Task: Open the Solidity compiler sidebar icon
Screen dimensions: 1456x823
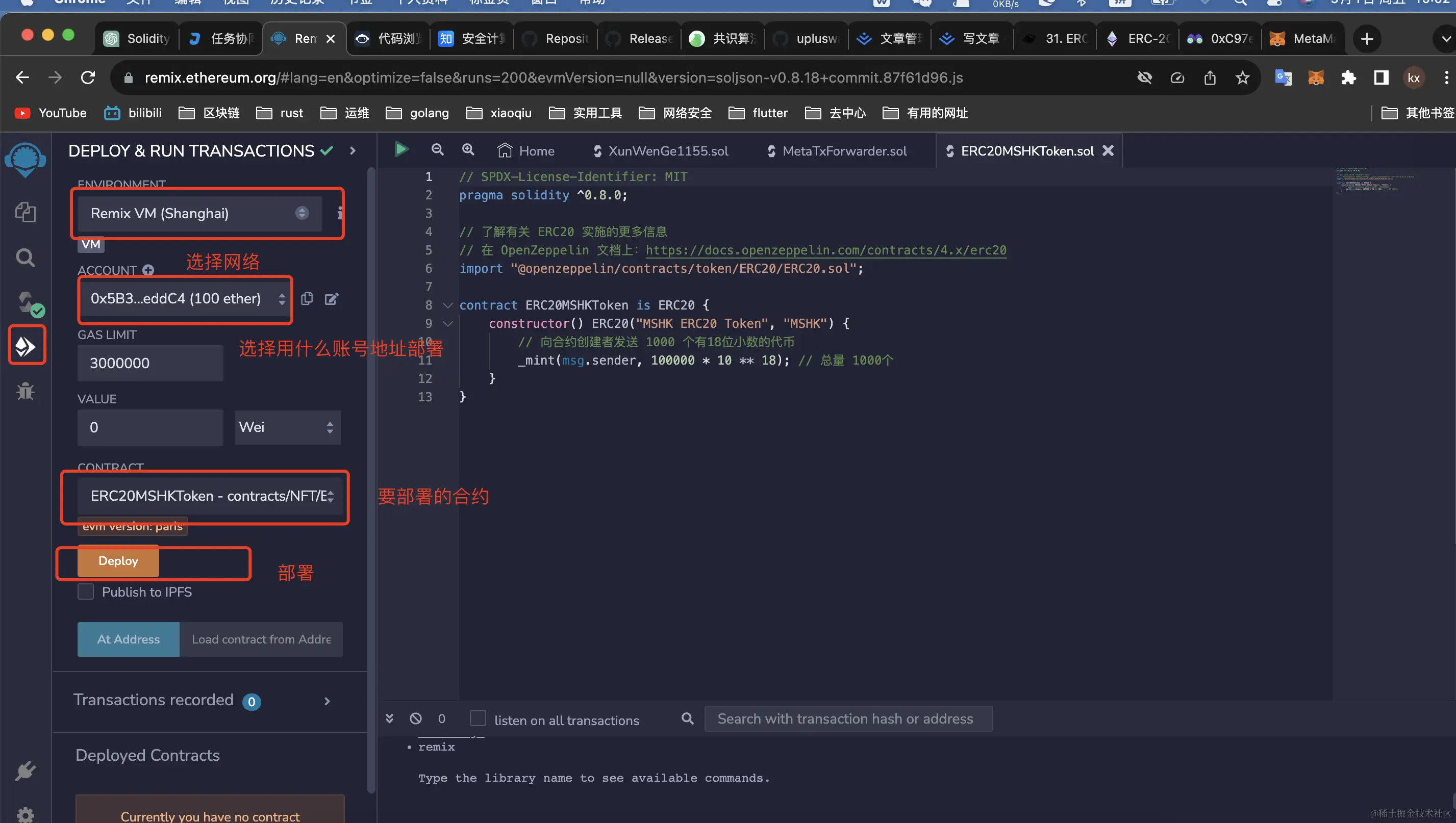Action: click(27, 302)
